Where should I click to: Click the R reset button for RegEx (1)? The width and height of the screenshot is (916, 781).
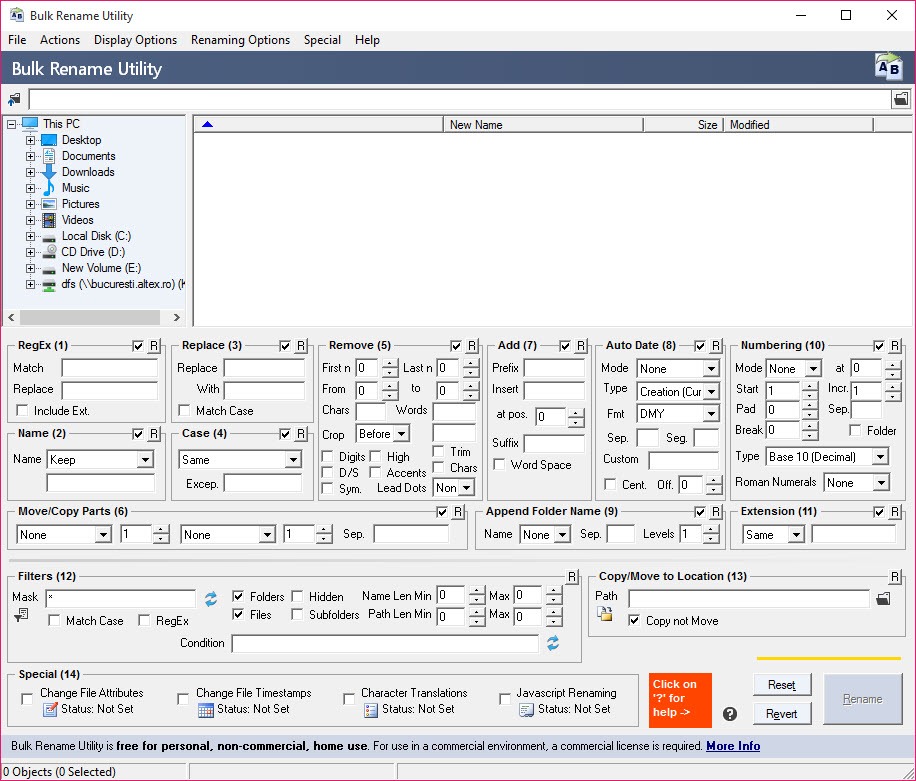point(154,346)
